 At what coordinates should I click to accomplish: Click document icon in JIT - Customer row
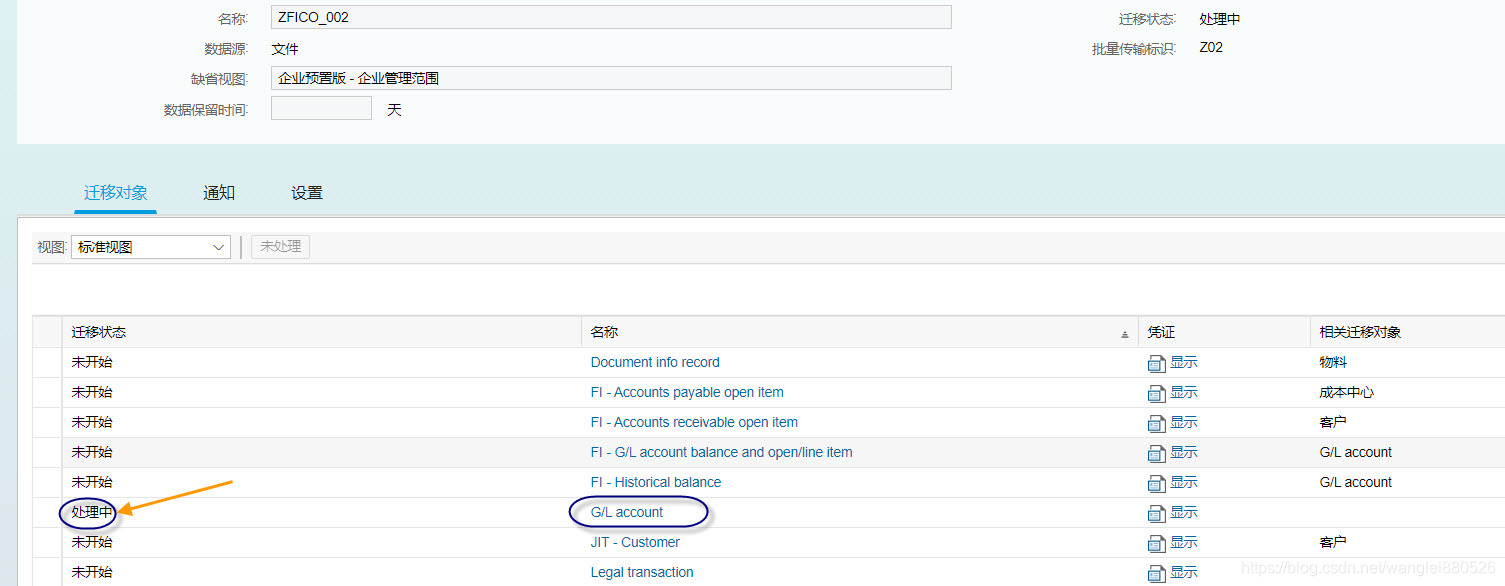1157,543
